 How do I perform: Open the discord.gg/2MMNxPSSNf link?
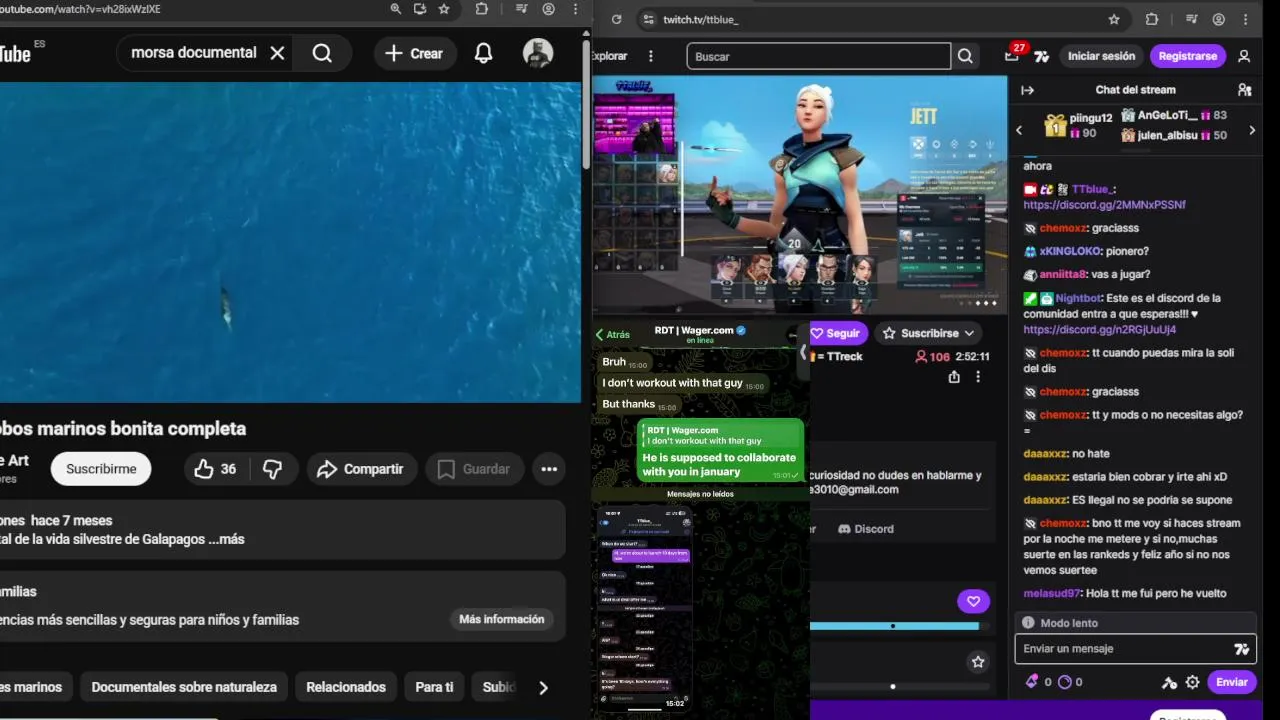1104,205
